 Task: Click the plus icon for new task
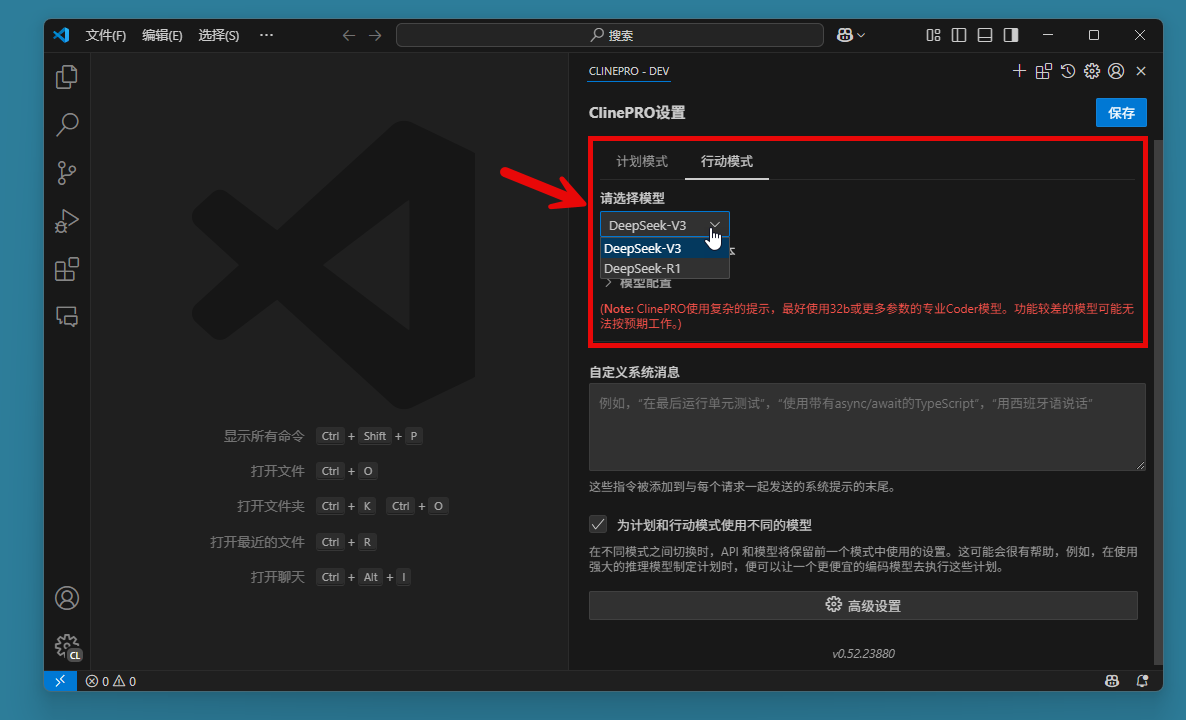tap(1019, 71)
